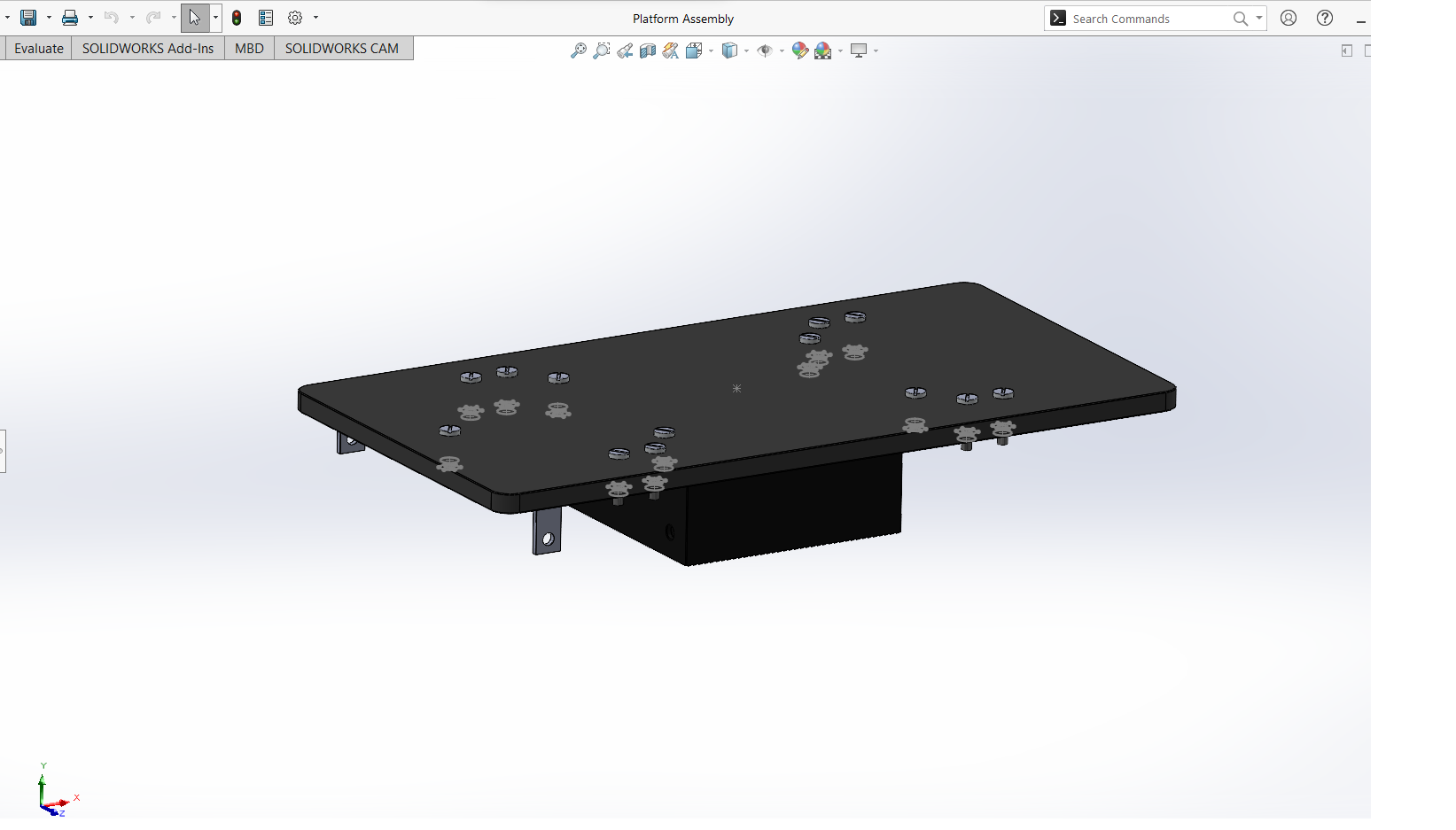Click the Zoom to Fit icon

click(579, 50)
